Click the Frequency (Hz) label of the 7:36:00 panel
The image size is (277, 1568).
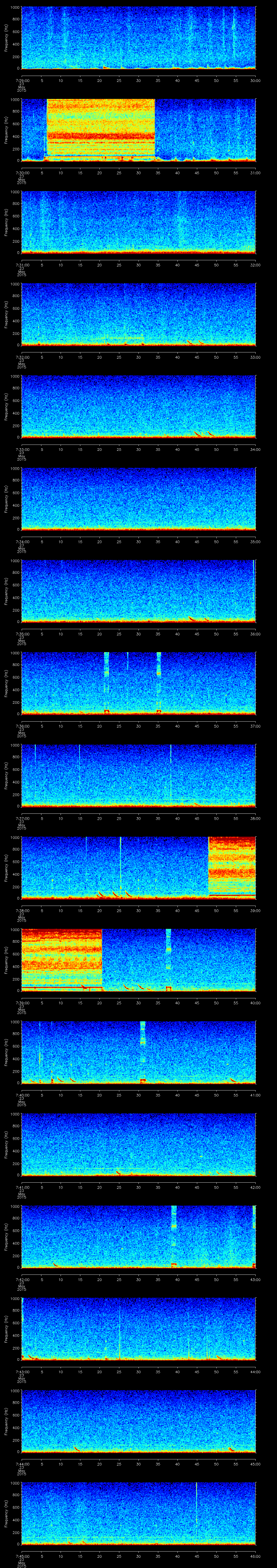pos(7,683)
